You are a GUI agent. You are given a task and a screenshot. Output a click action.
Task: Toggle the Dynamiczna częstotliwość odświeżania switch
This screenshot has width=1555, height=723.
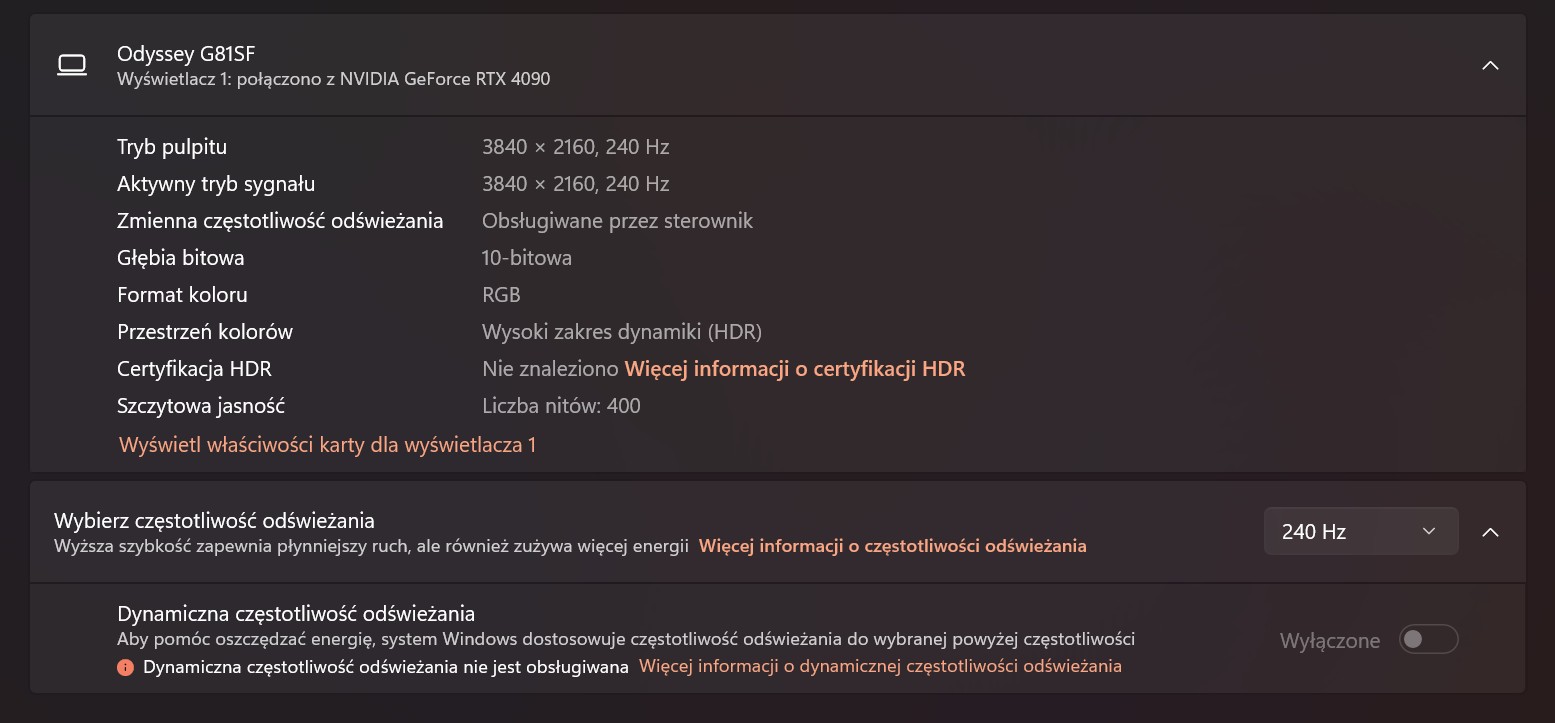pos(1428,640)
